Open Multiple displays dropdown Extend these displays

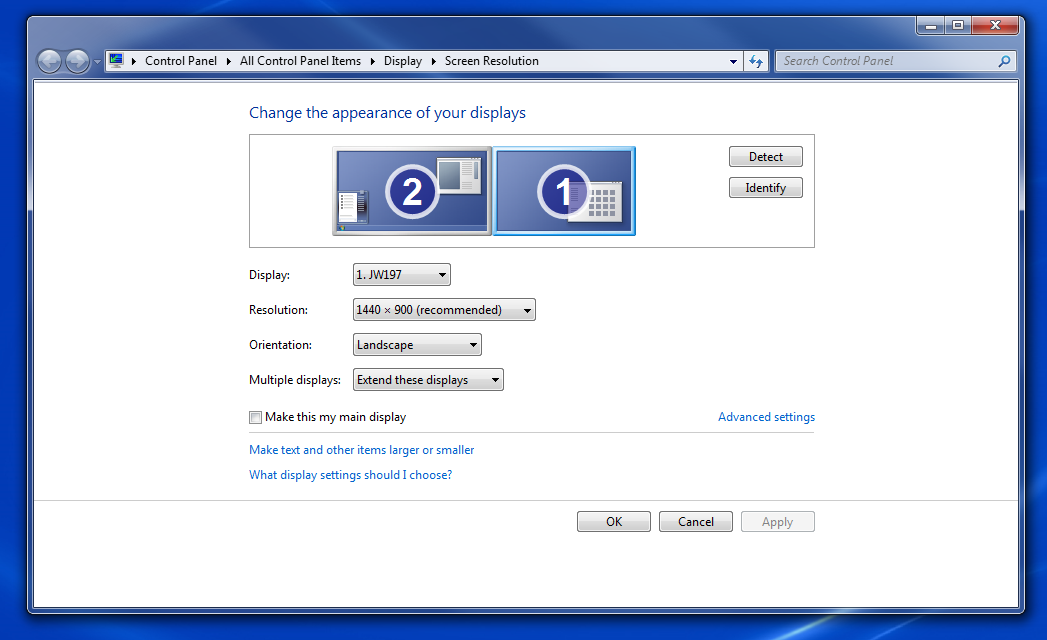click(428, 379)
